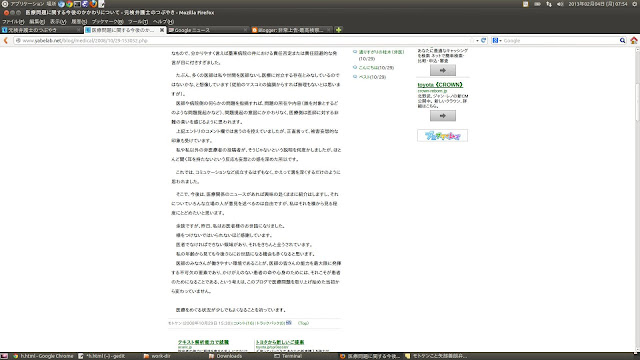The image size is (640, 360).
Task: Switch to the Blogger tab
Action: 291,30
